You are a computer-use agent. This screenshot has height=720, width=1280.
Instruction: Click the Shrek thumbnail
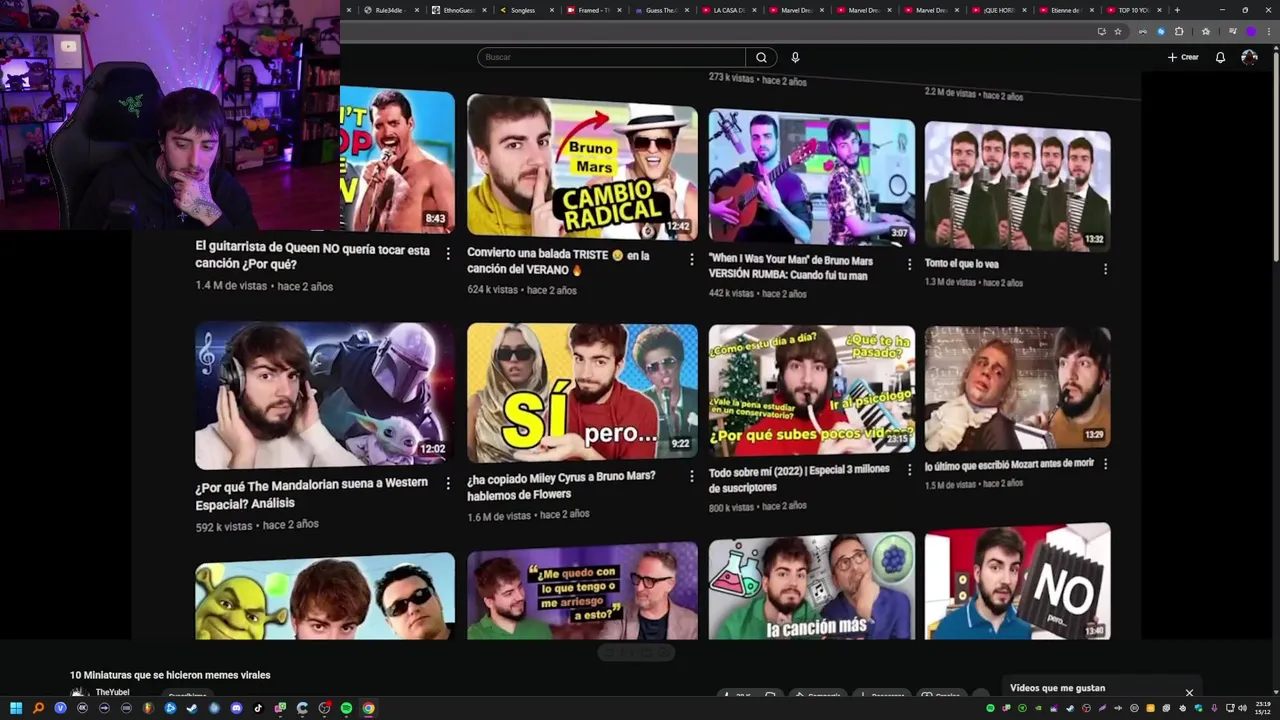325,597
